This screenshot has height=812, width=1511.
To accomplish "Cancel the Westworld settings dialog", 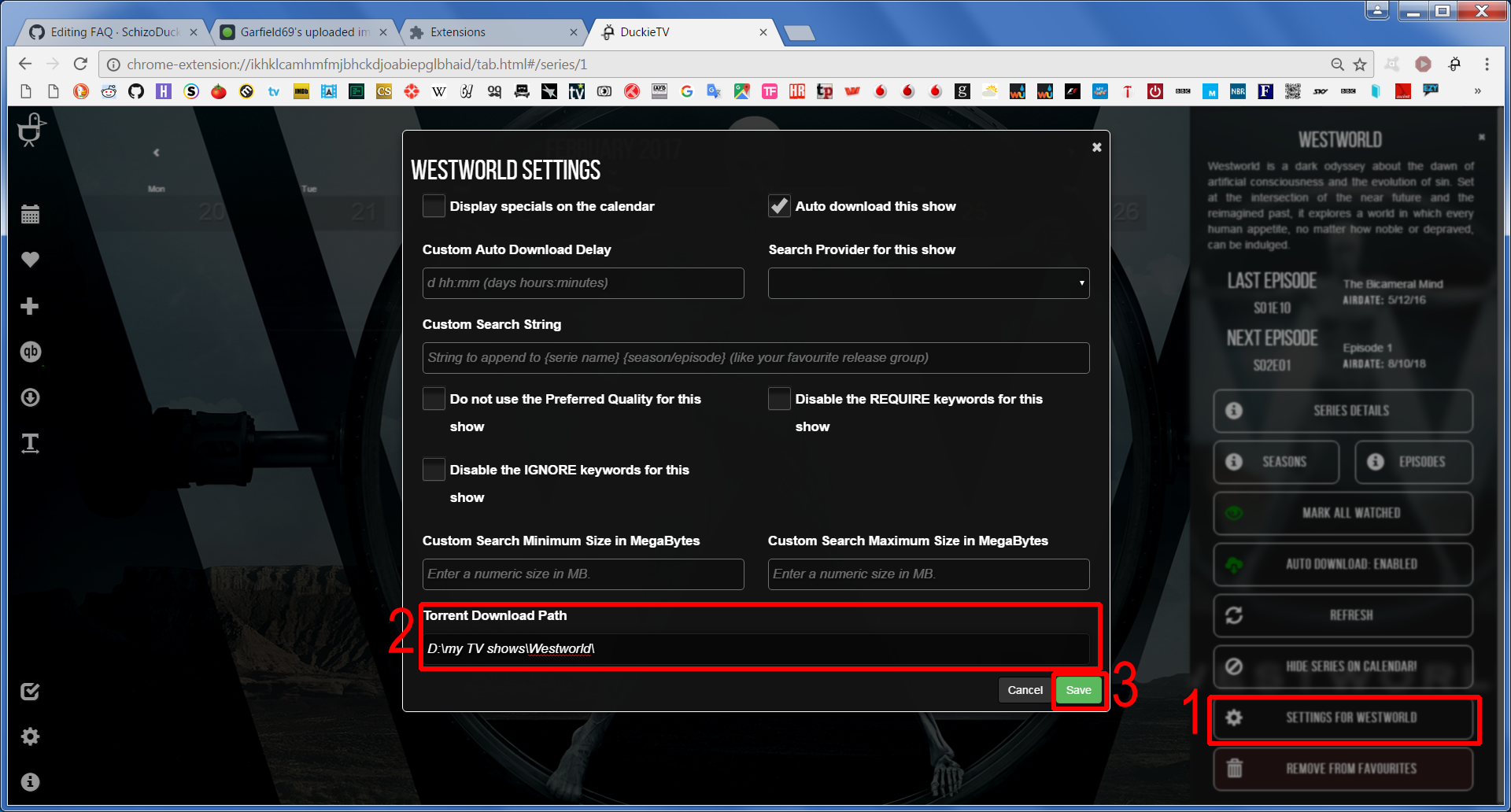I will coord(1025,690).
